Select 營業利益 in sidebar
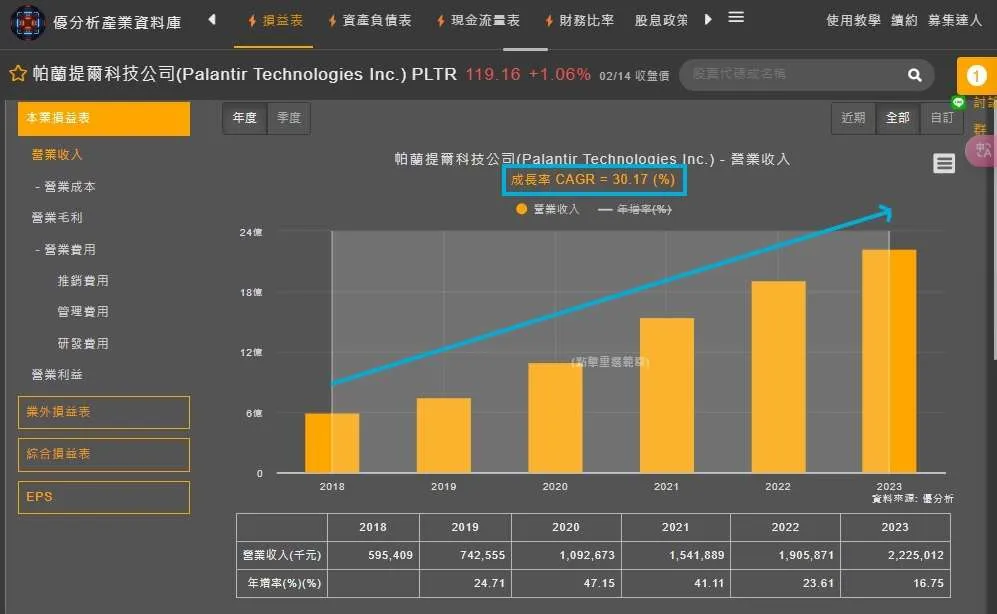997x614 pixels. click(x=57, y=374)
